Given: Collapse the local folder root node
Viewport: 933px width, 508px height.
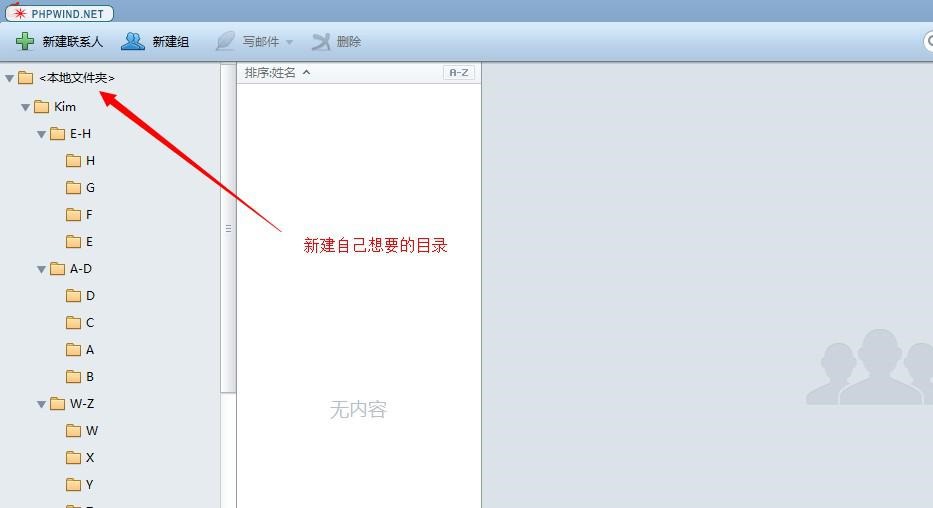Looking at the screenshot, I should coord(10,78).
